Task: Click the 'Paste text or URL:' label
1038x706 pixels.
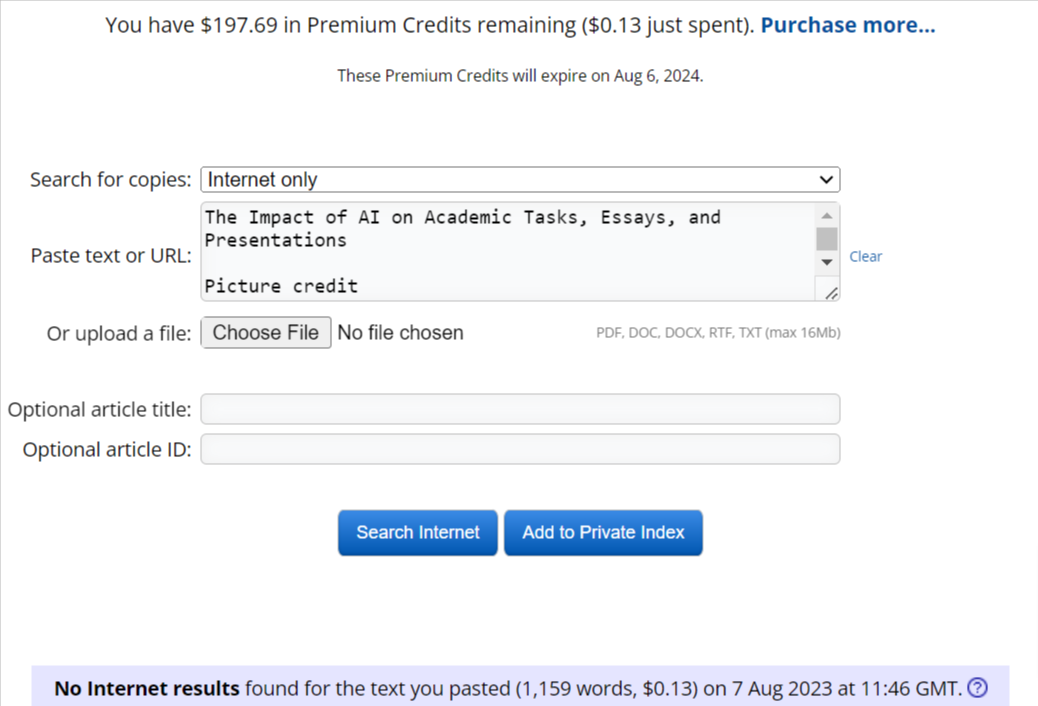Action: (x=111, y=256)
